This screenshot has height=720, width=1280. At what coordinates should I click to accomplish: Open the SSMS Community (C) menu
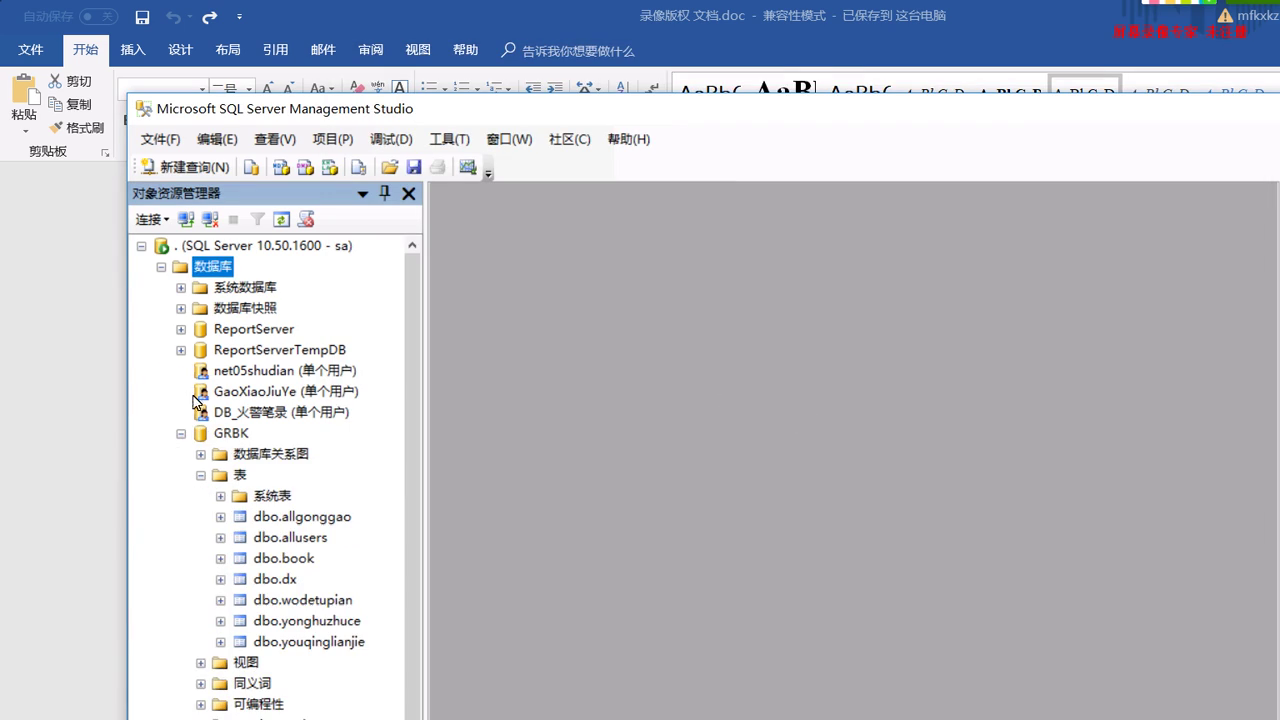coord(570,139)
